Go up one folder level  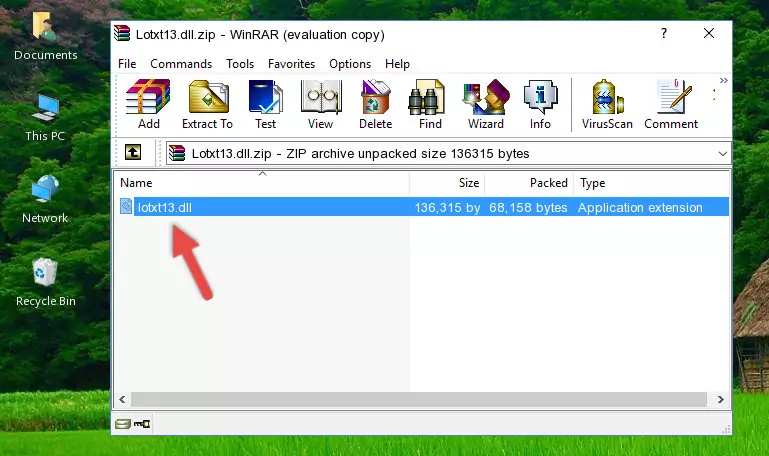tap(133, 152)
